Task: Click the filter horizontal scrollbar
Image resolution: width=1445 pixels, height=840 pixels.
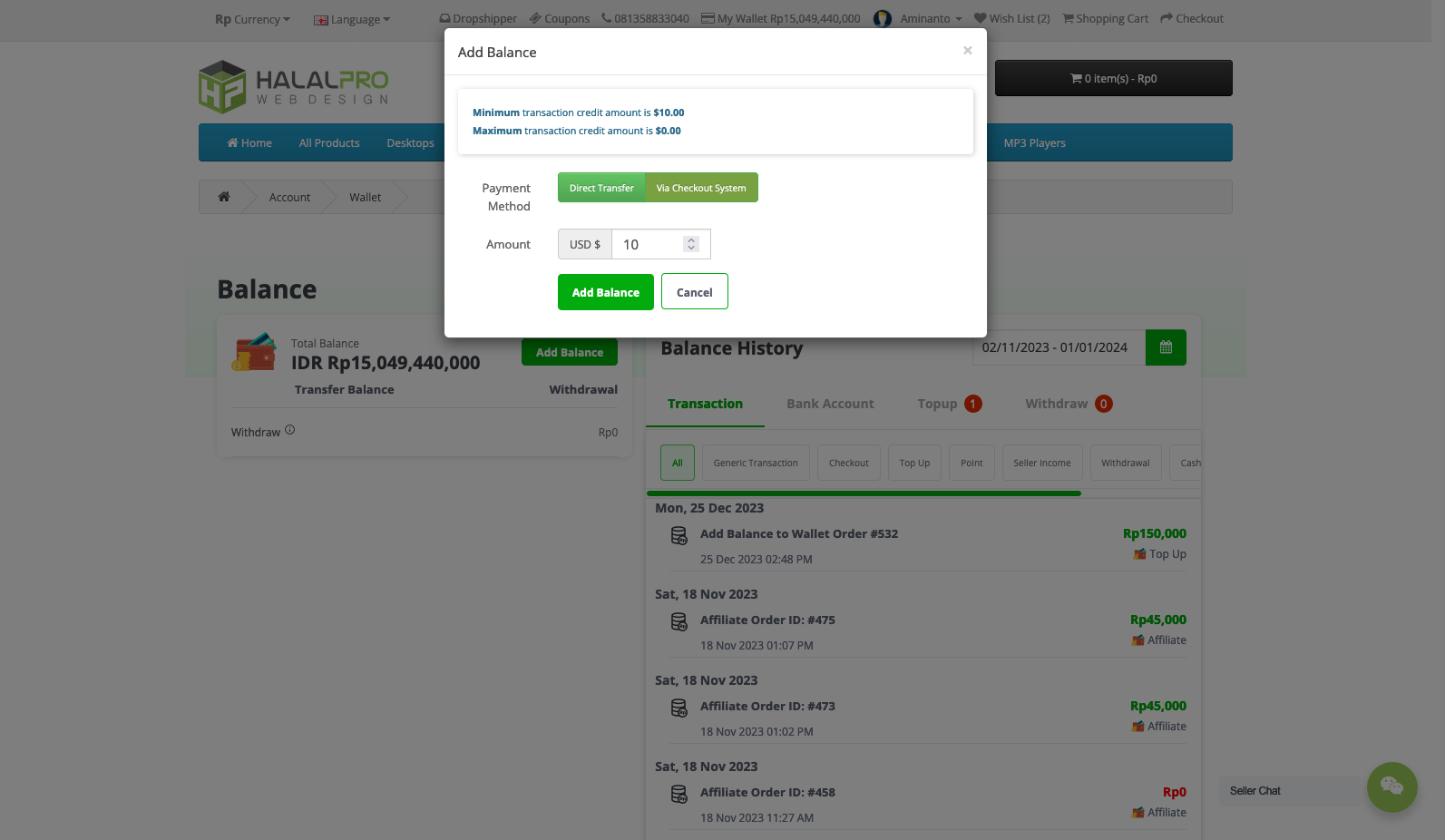Action: tap(864, 493)
